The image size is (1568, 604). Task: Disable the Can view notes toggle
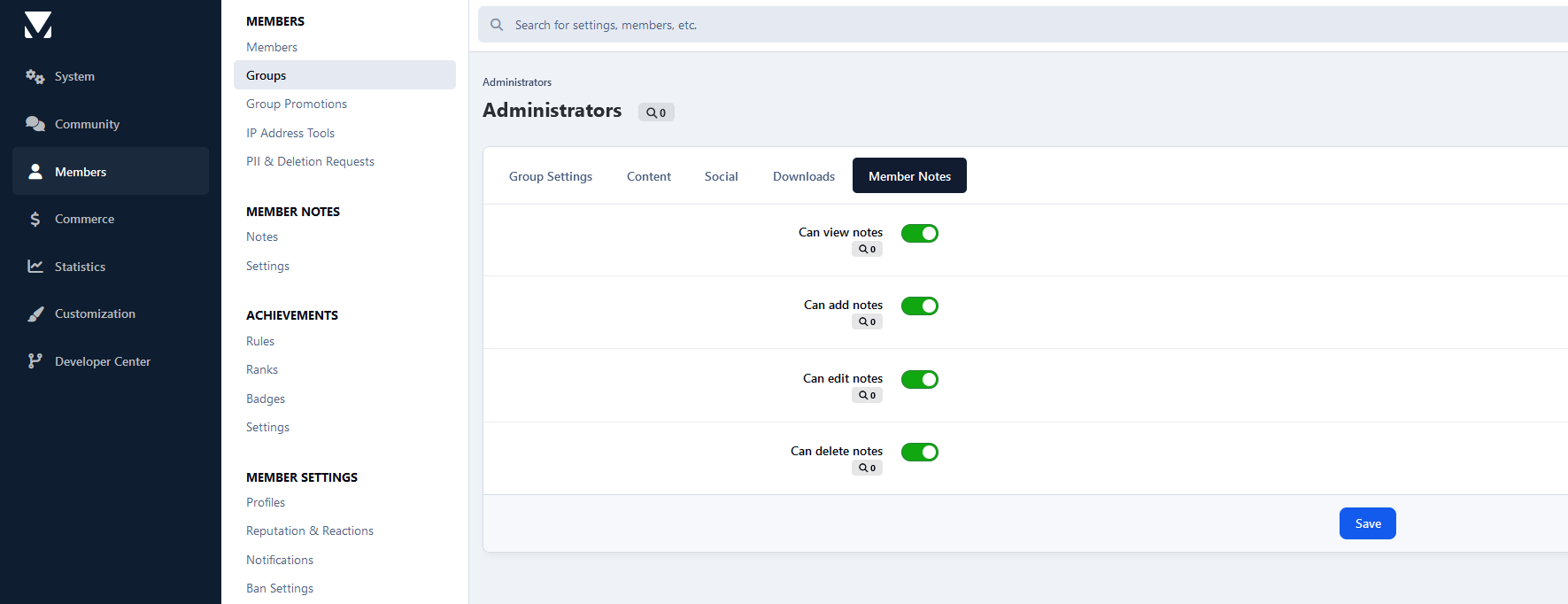tap(919, 233)
